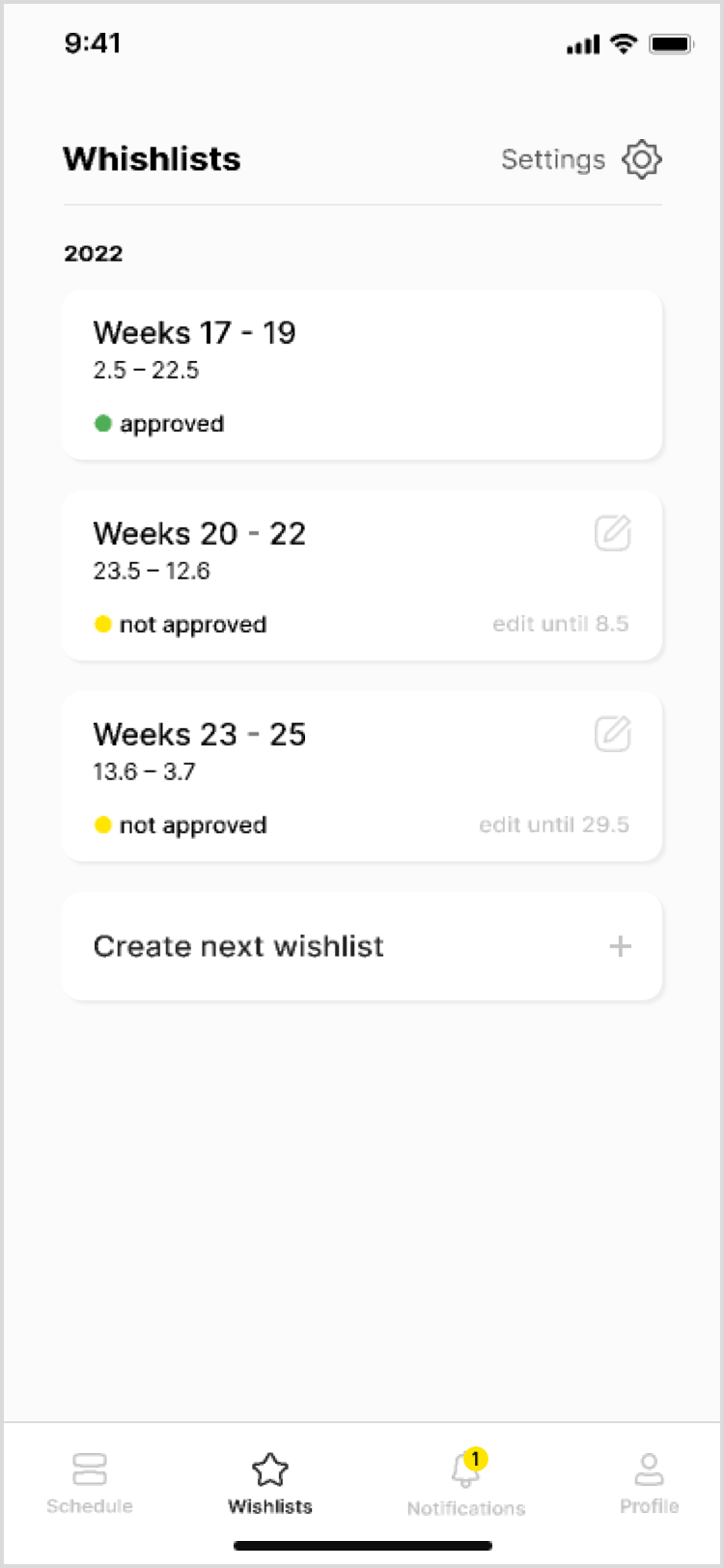Tap the green approved status dot
This screenshot has height=1568, width=724.
point(103,423)
